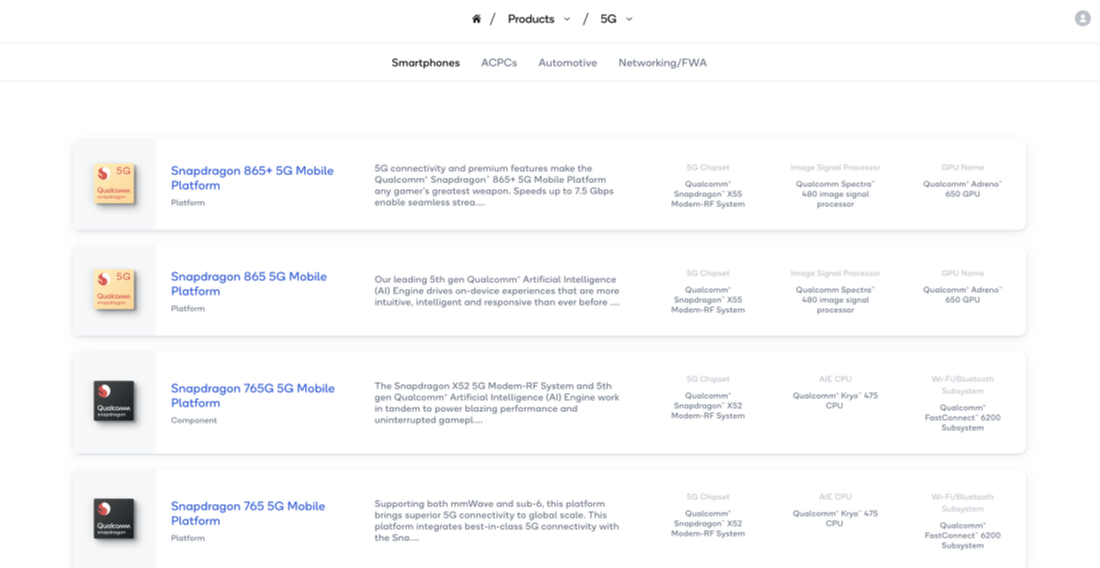Click the Snapdragon 865 chip thumbnail
This screenshot has height=568, width=1100.
pos(114,290)
